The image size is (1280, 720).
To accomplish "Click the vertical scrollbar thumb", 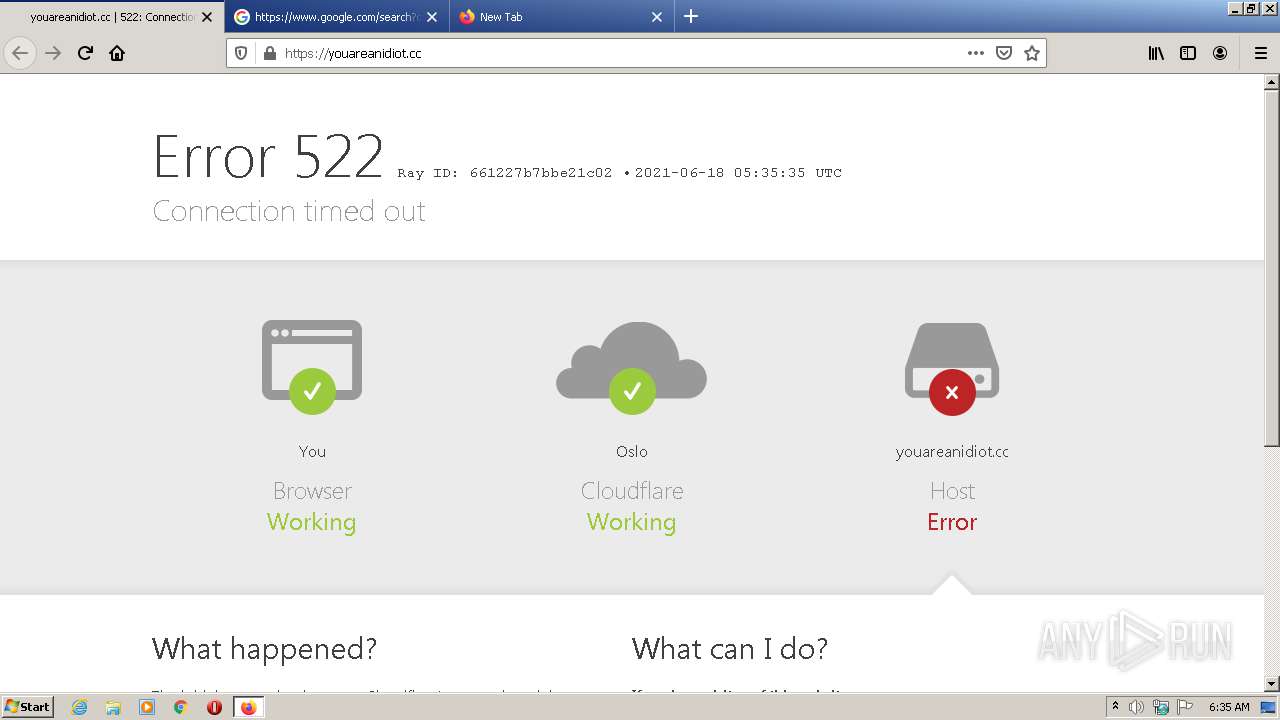I will 1272,266.
